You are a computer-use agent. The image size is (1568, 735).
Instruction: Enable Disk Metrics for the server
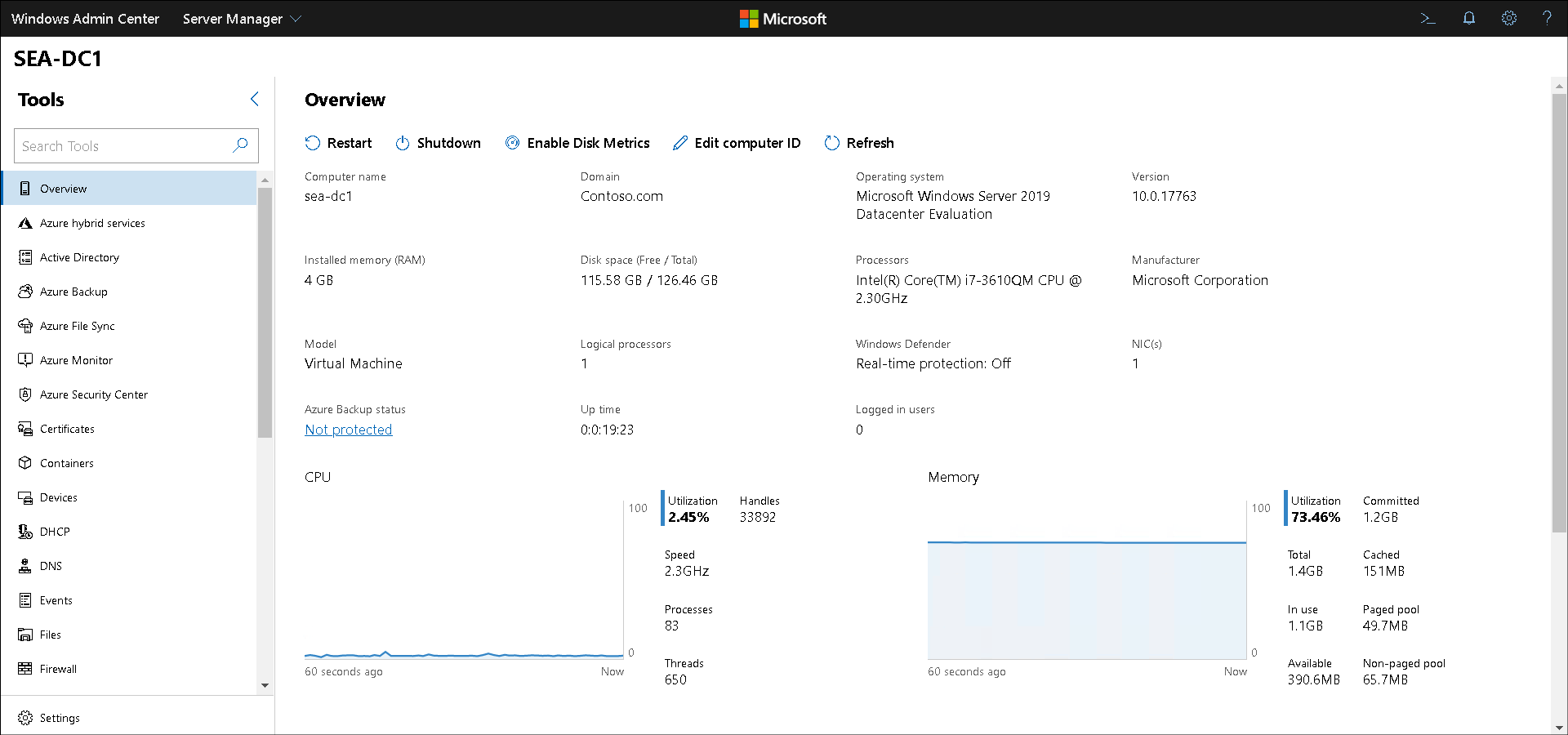577,143
